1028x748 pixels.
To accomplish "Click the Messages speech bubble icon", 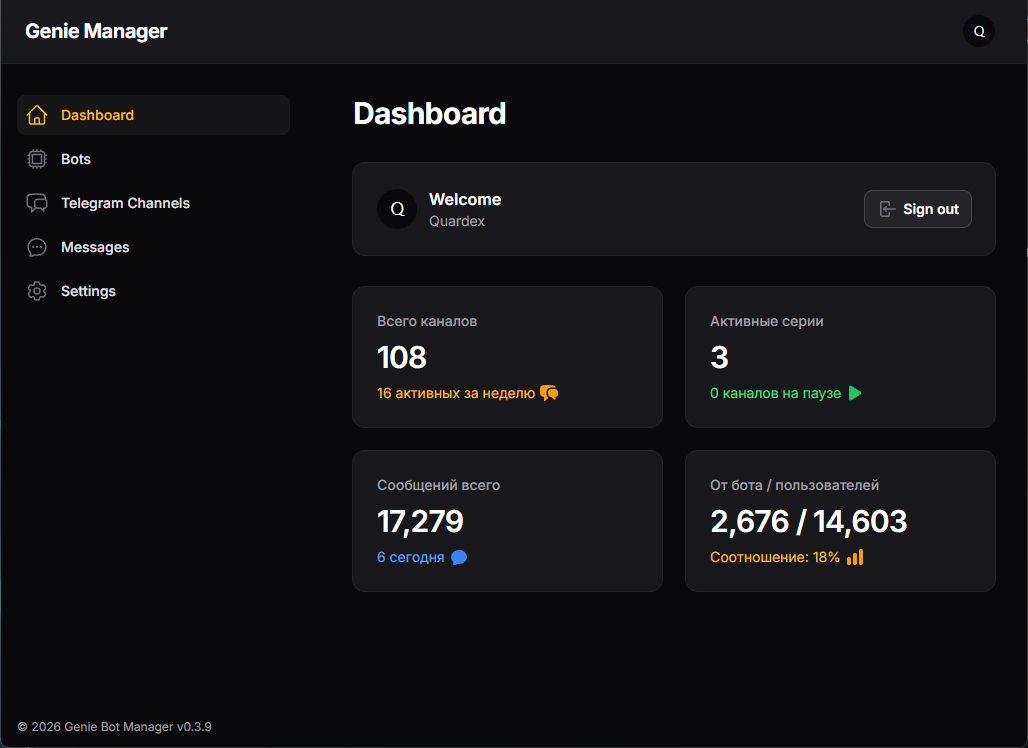I will click(37, 247).
